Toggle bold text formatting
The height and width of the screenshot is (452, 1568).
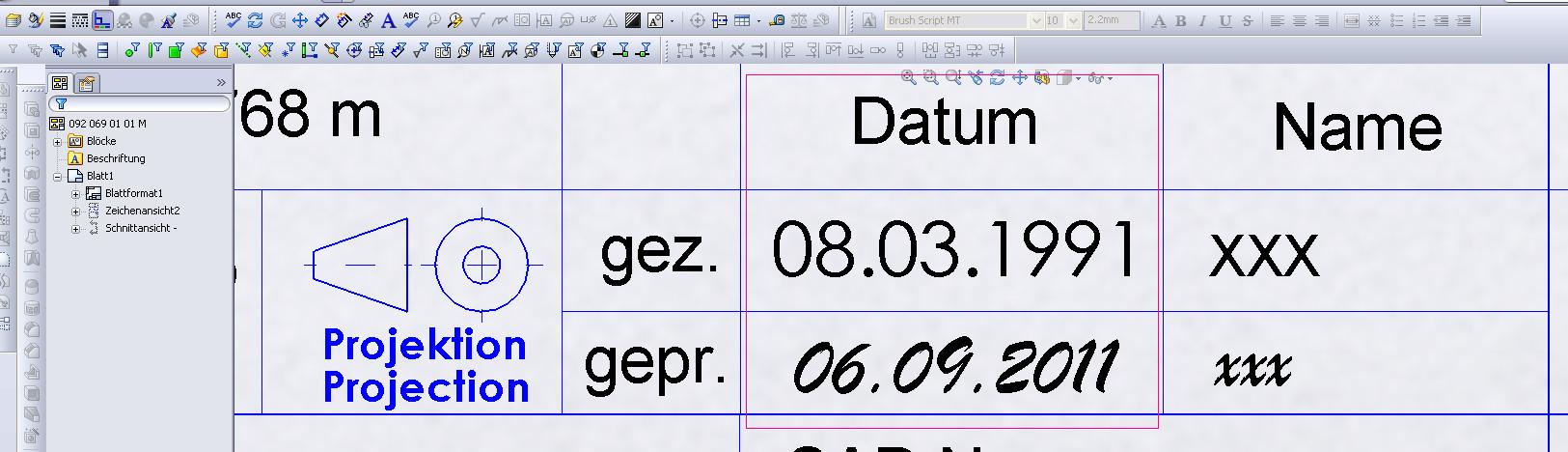tap(1180, 20)
